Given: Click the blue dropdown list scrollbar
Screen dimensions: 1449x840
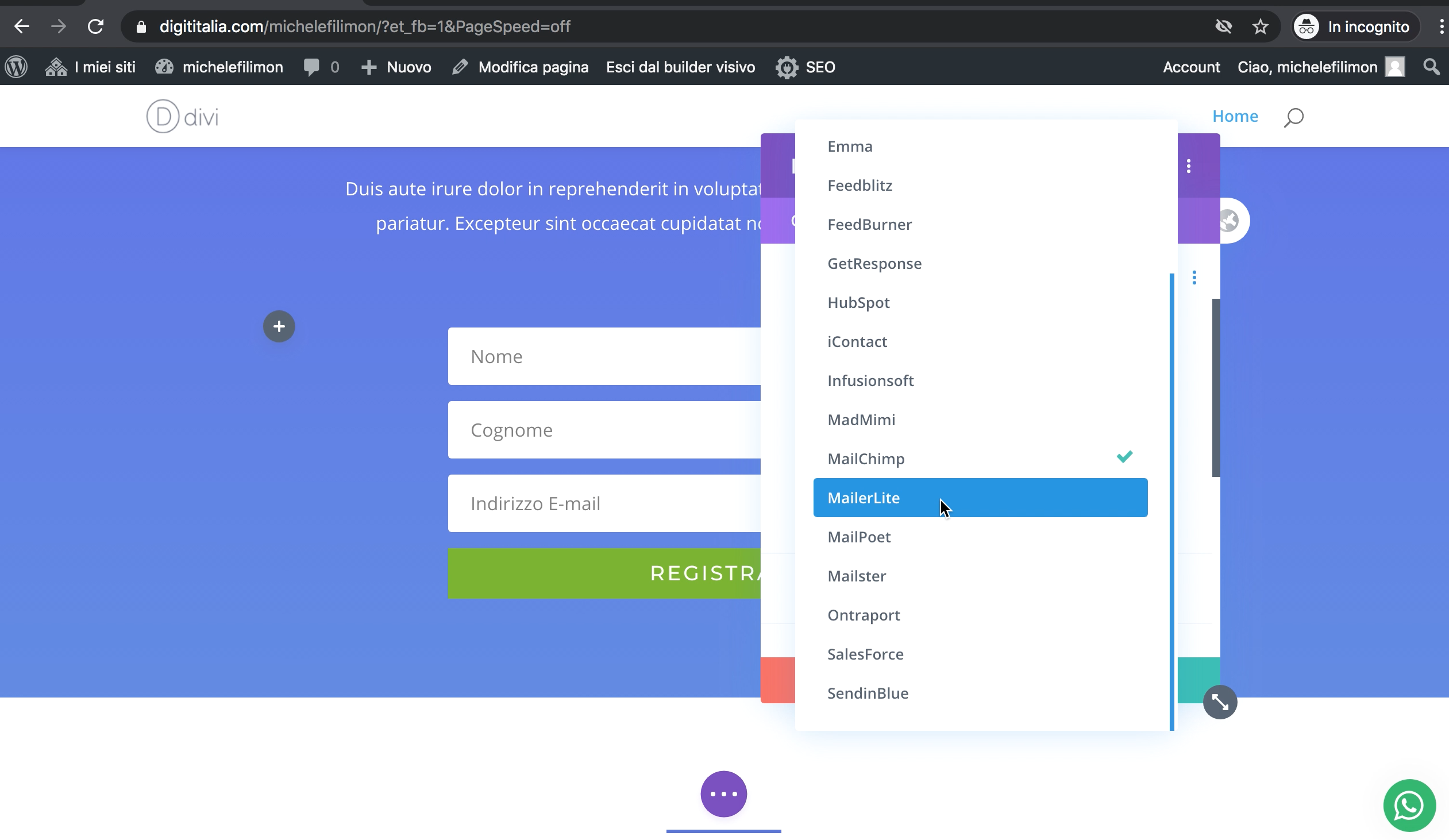Looking at the screenshot, I should [x=1172, y=502].
